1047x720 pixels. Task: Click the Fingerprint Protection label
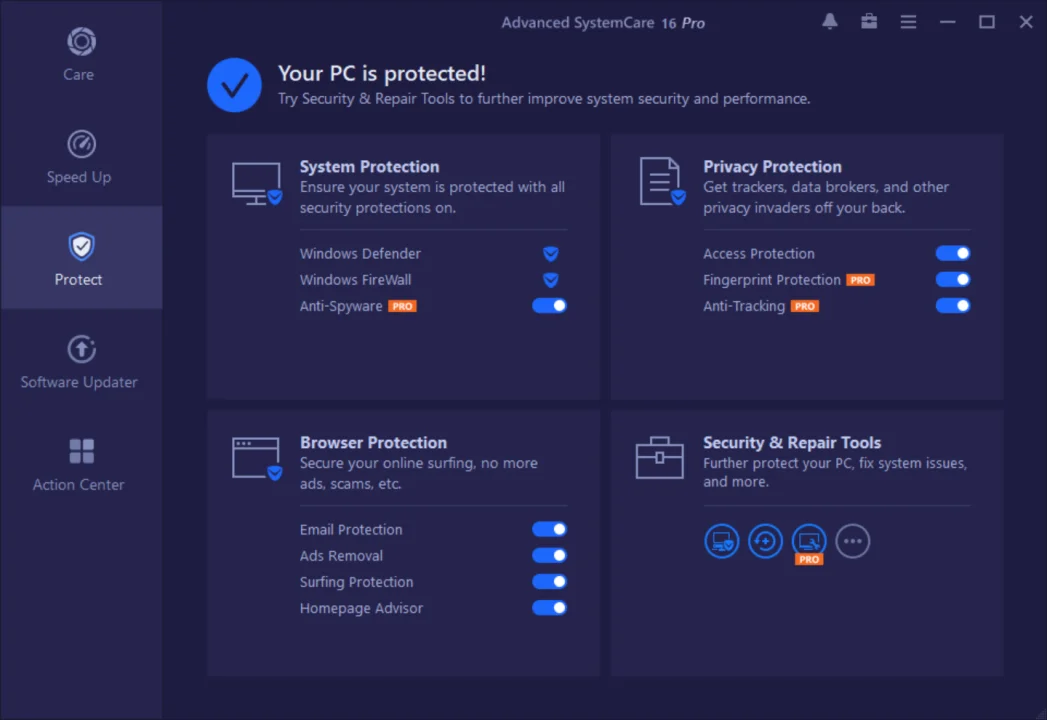771,280
